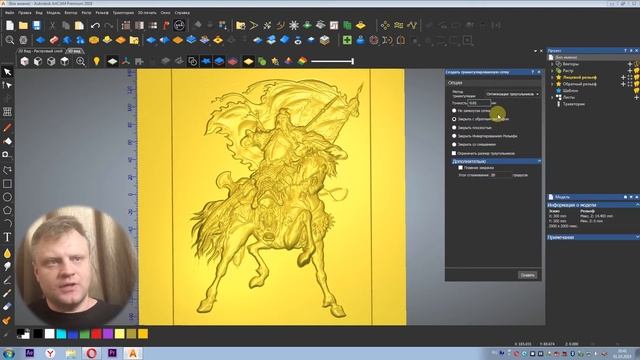Select the arc drawing tool
Screen dimensions: 640x360
(7, 223)
